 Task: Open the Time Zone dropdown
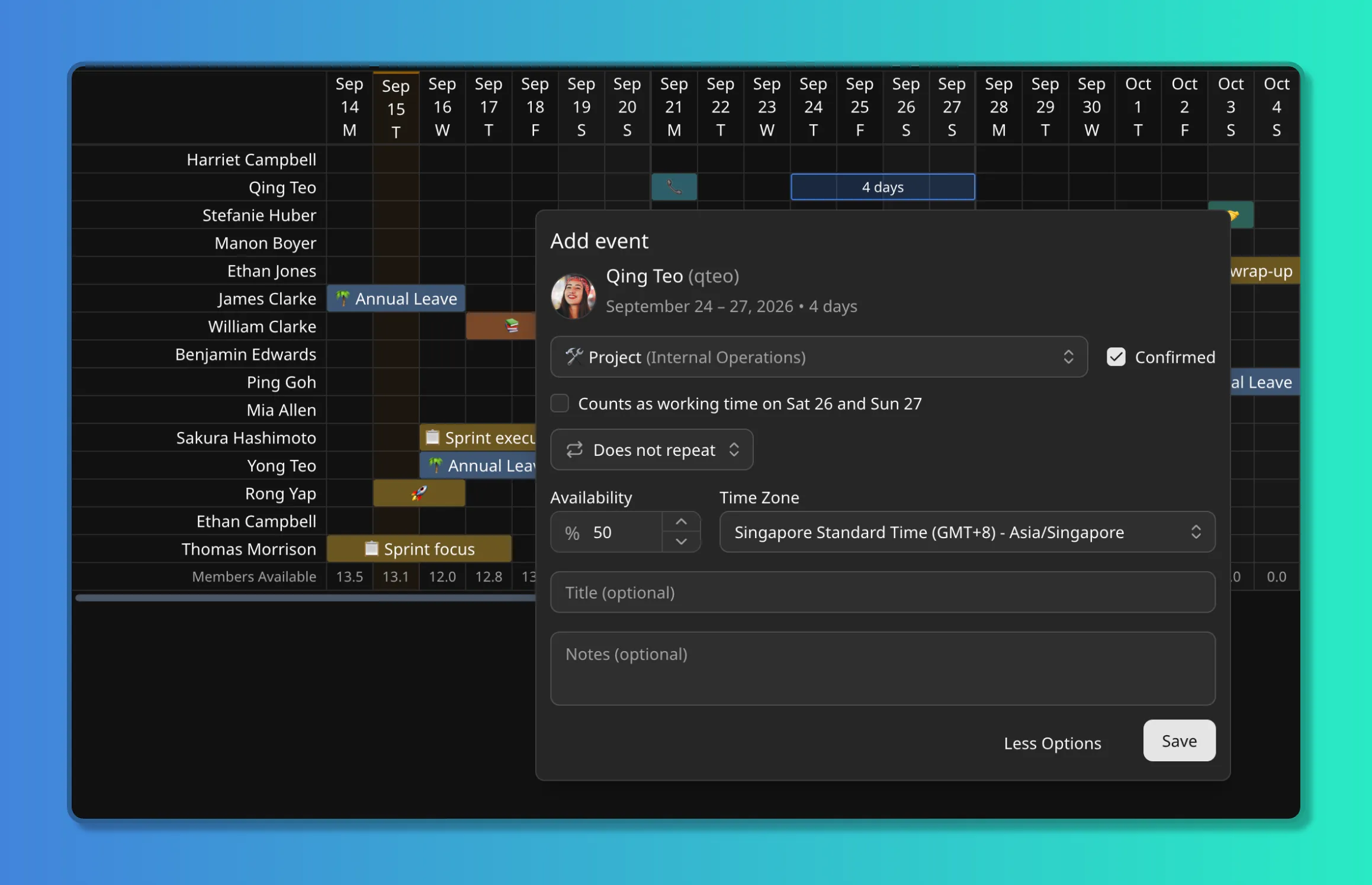(x=968, y=532)
